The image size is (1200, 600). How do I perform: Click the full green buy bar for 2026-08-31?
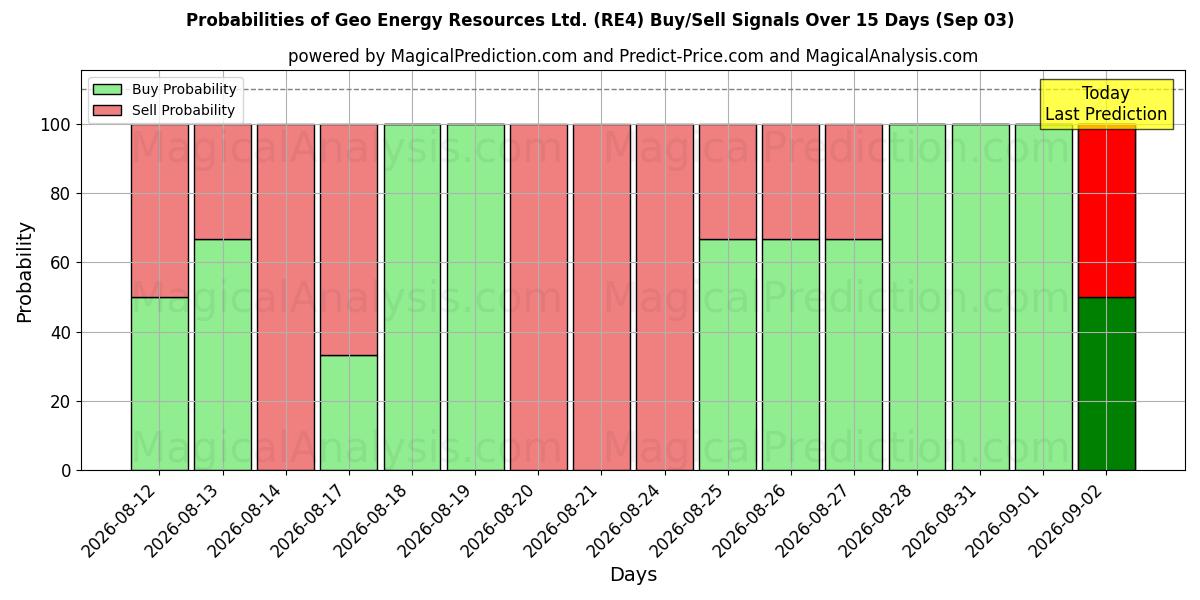(x=980, y=297)
